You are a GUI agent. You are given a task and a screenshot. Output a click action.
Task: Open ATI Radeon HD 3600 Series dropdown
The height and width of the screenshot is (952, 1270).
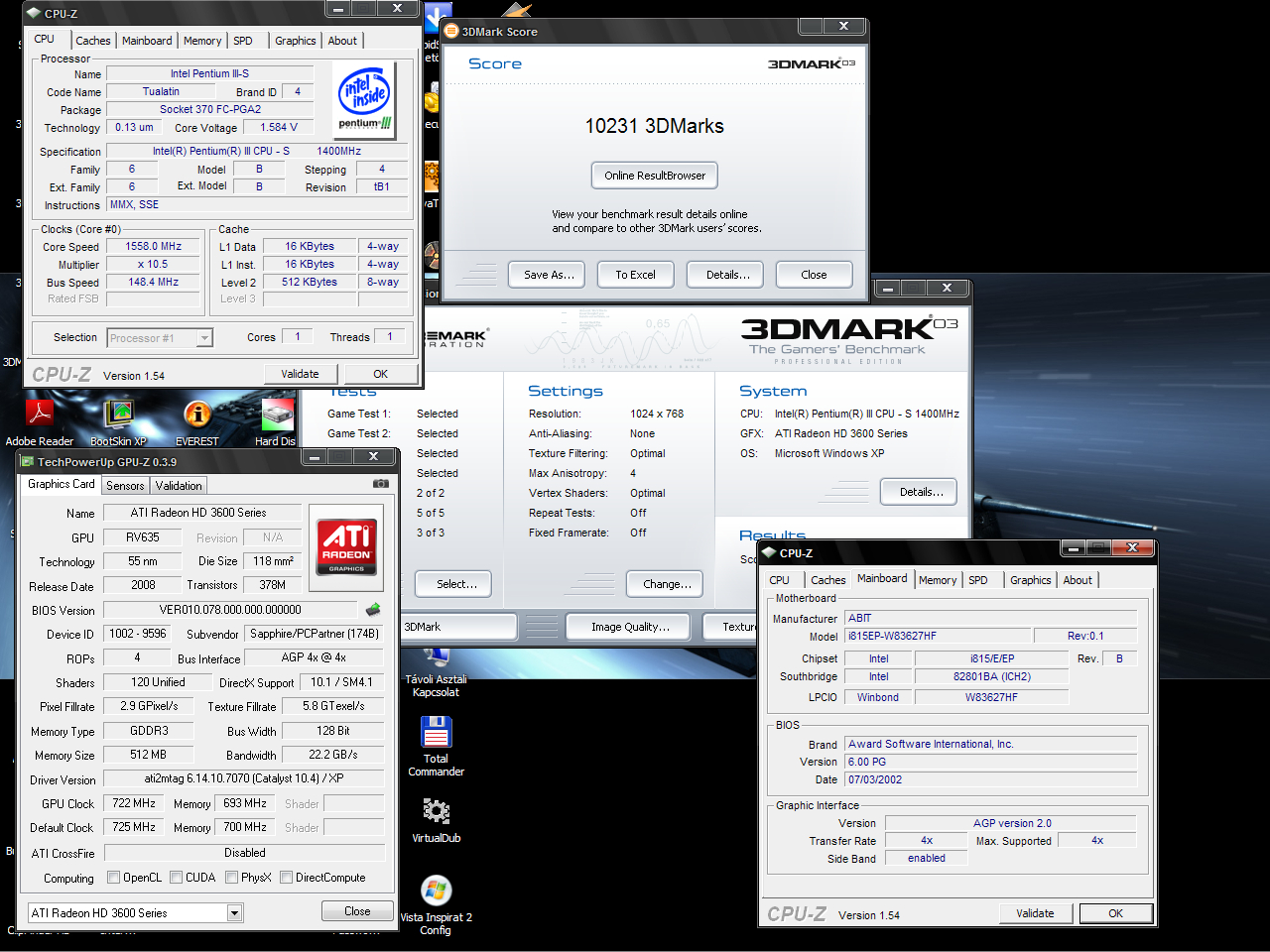(135, 912)
